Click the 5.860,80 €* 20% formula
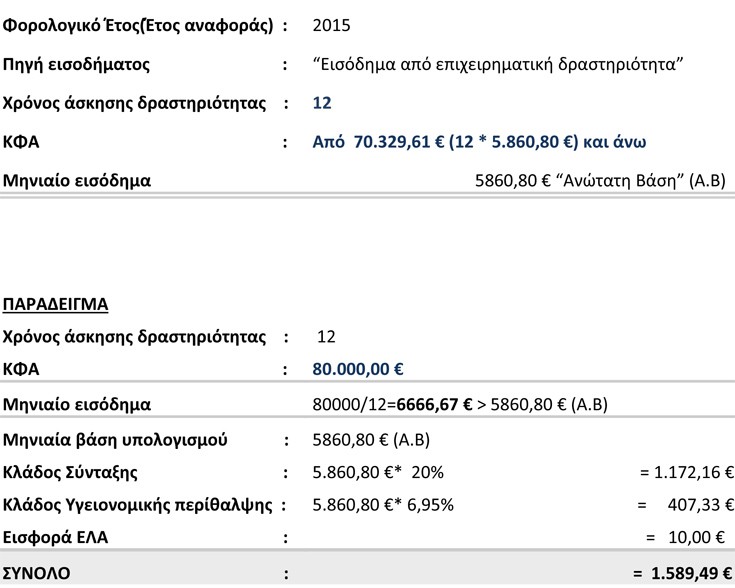735x588 pixels. [x=378, y=472]
